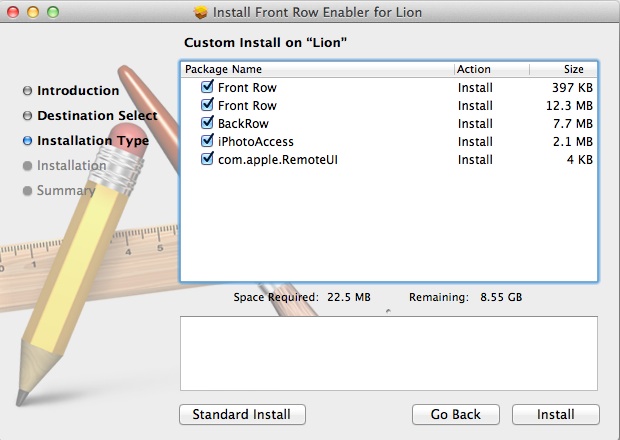Zoom the window with green button
This screenshot has width=620, height=440.
point(53,12)
